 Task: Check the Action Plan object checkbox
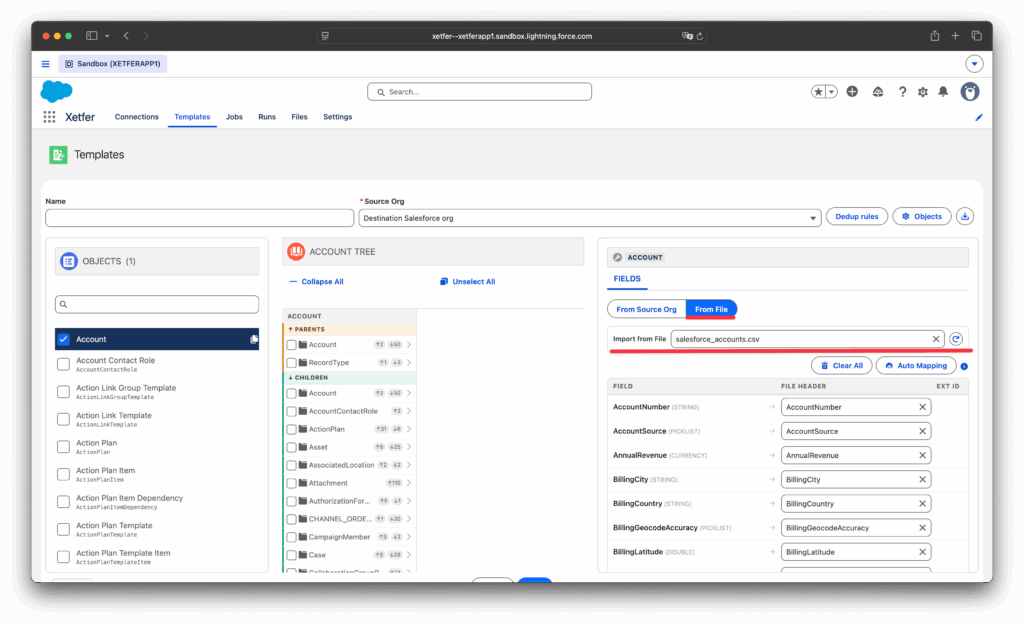63,446
